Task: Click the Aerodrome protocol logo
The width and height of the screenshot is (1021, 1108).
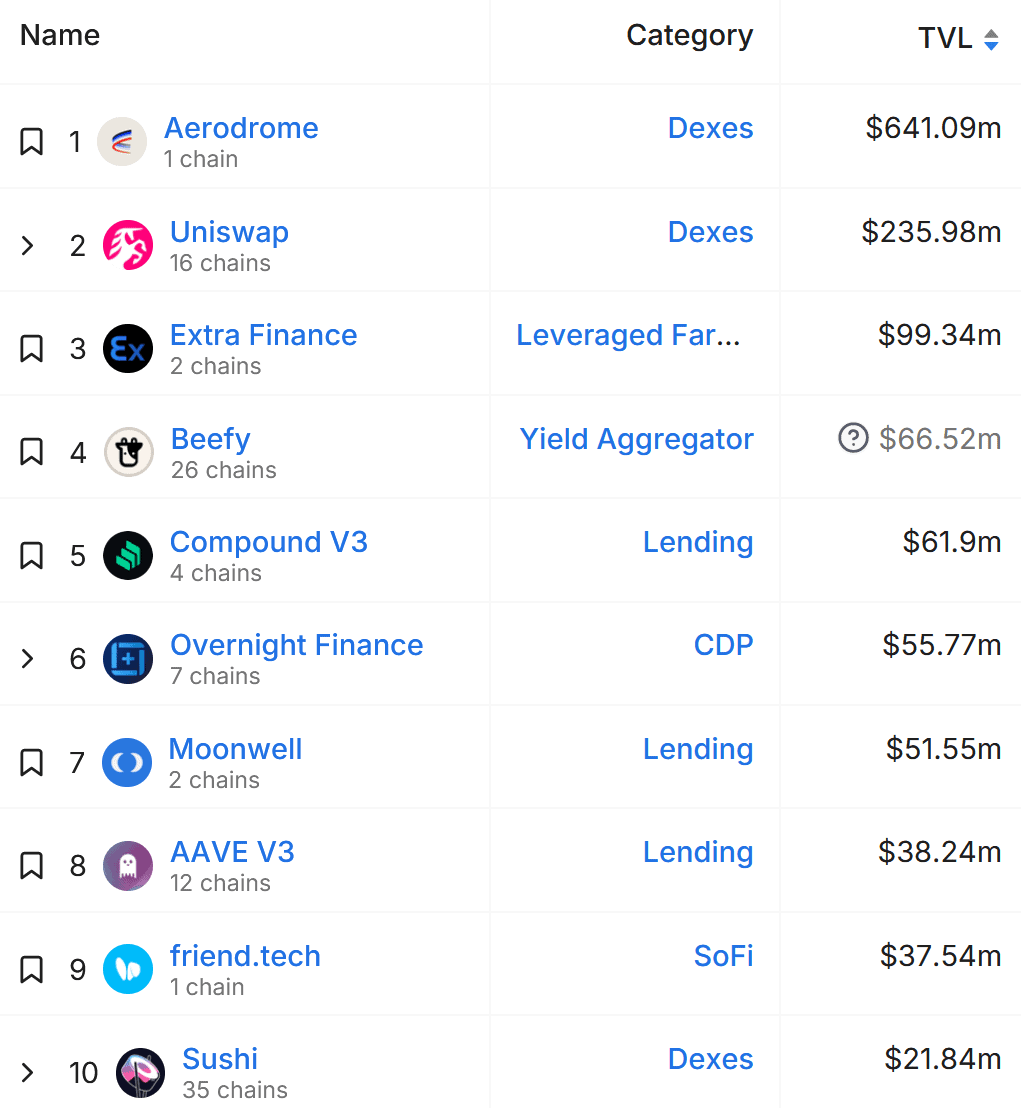Action: [122, 141]
